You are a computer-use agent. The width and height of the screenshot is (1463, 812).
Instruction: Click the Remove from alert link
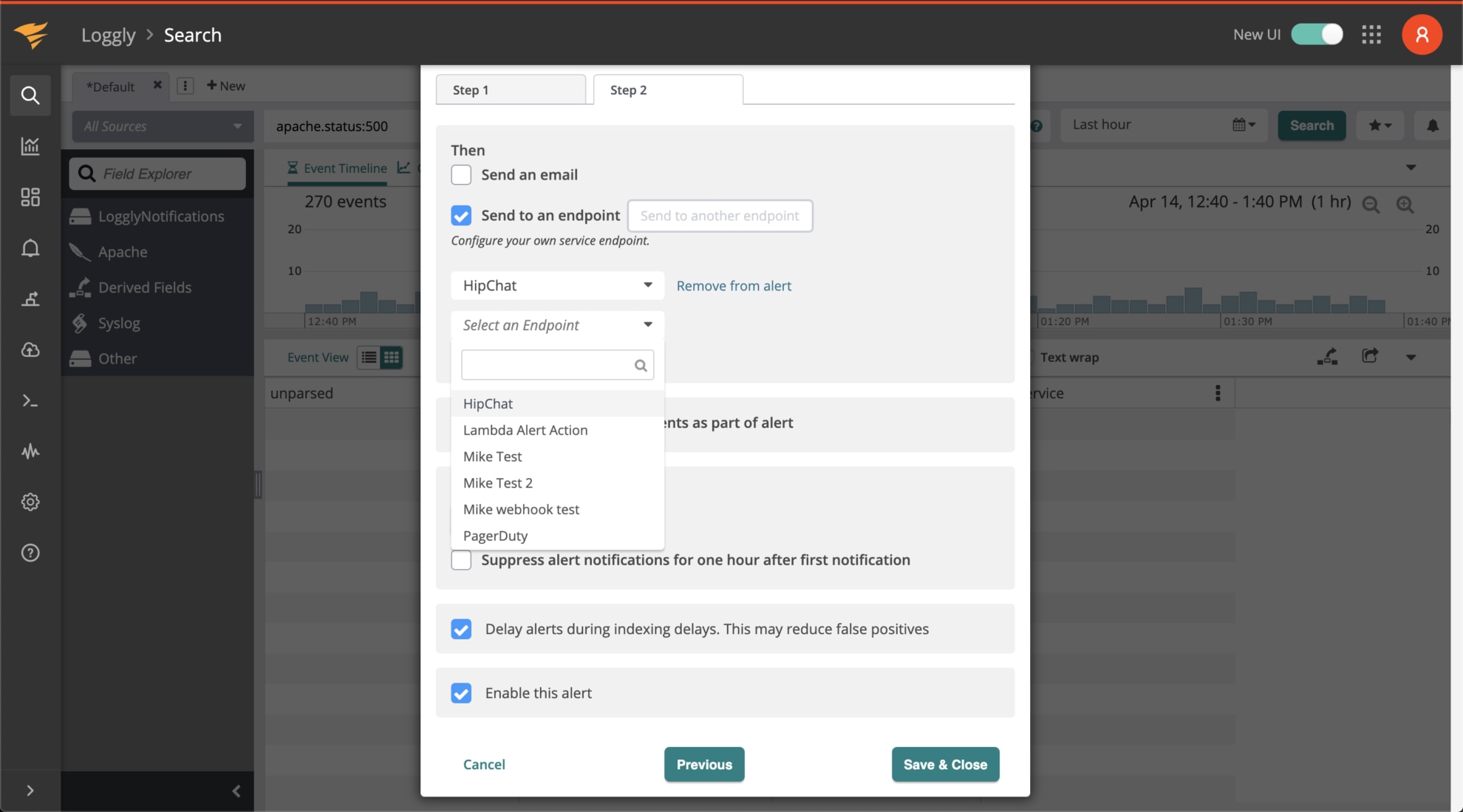pyautogui.click(x=734, y=285)
